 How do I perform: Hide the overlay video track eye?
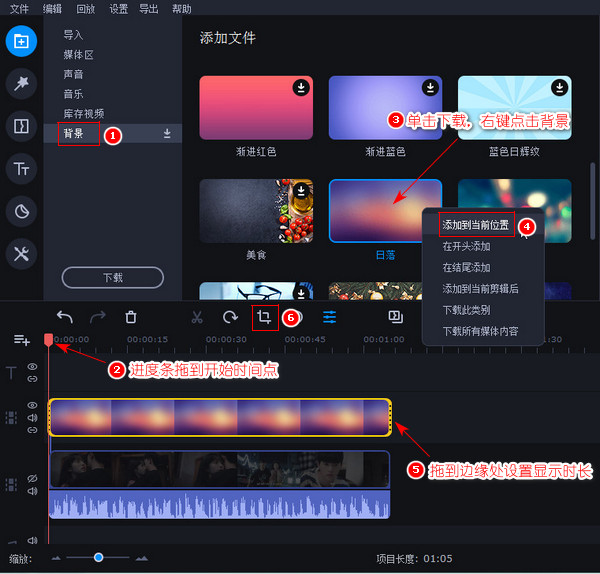click(33, 405)
